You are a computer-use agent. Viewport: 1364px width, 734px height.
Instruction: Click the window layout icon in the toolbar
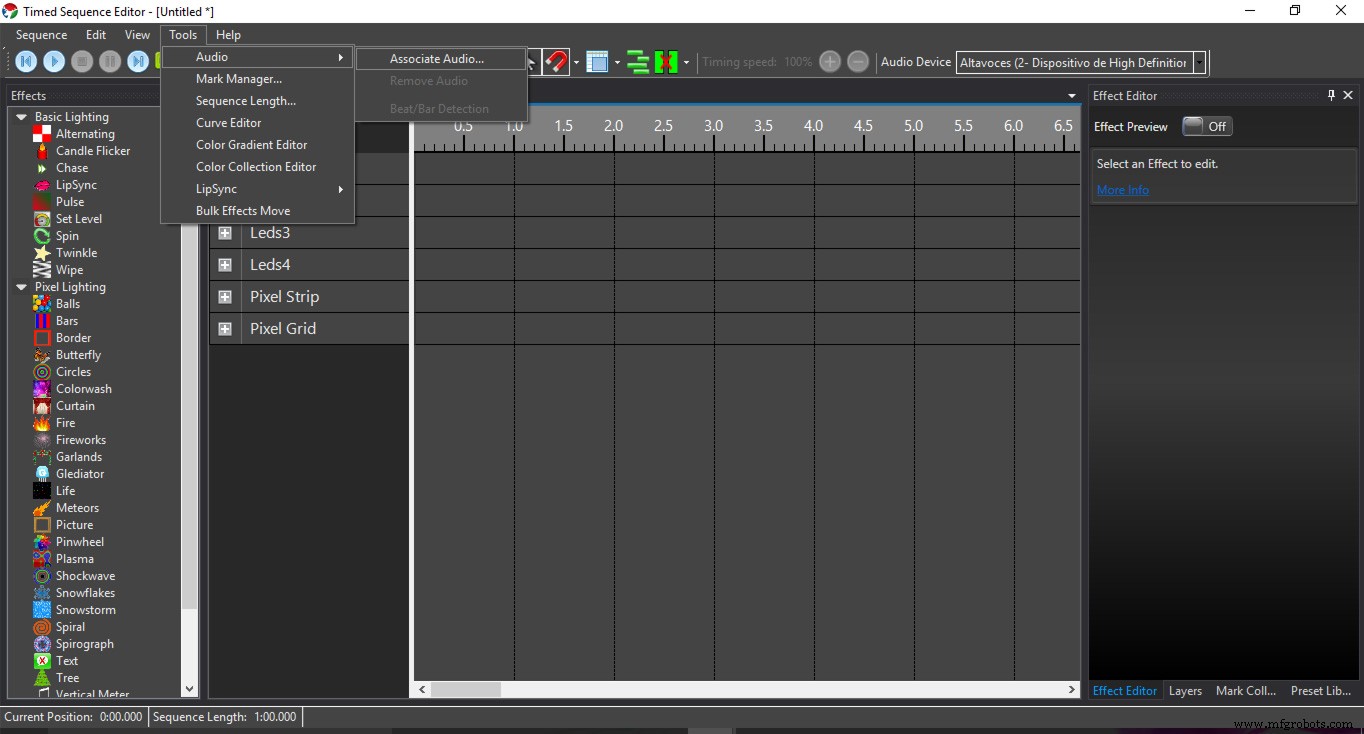tap(597, 62)
